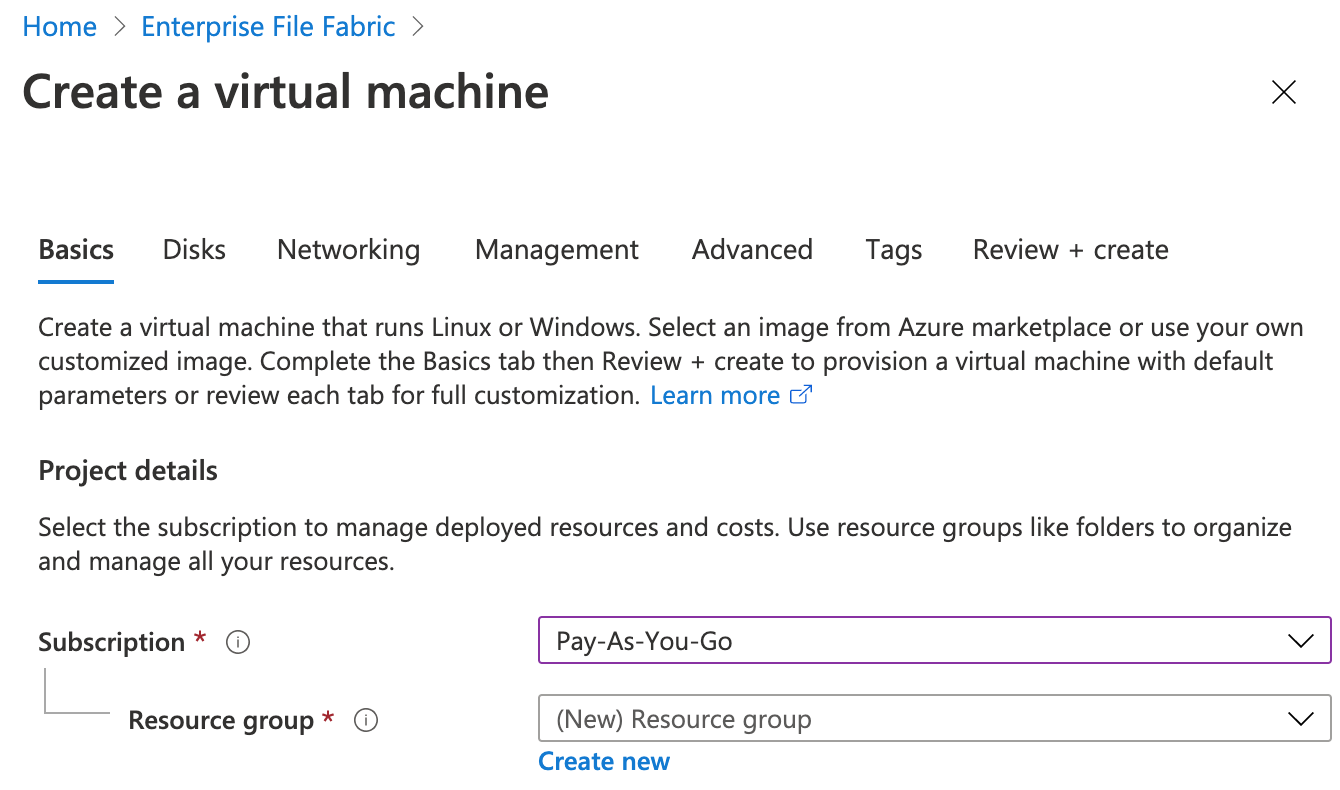Viewport: 1340px width, 790px height.
Task: Click the Subscription dropdown chevron arrow
Action: click(1300, 641)
